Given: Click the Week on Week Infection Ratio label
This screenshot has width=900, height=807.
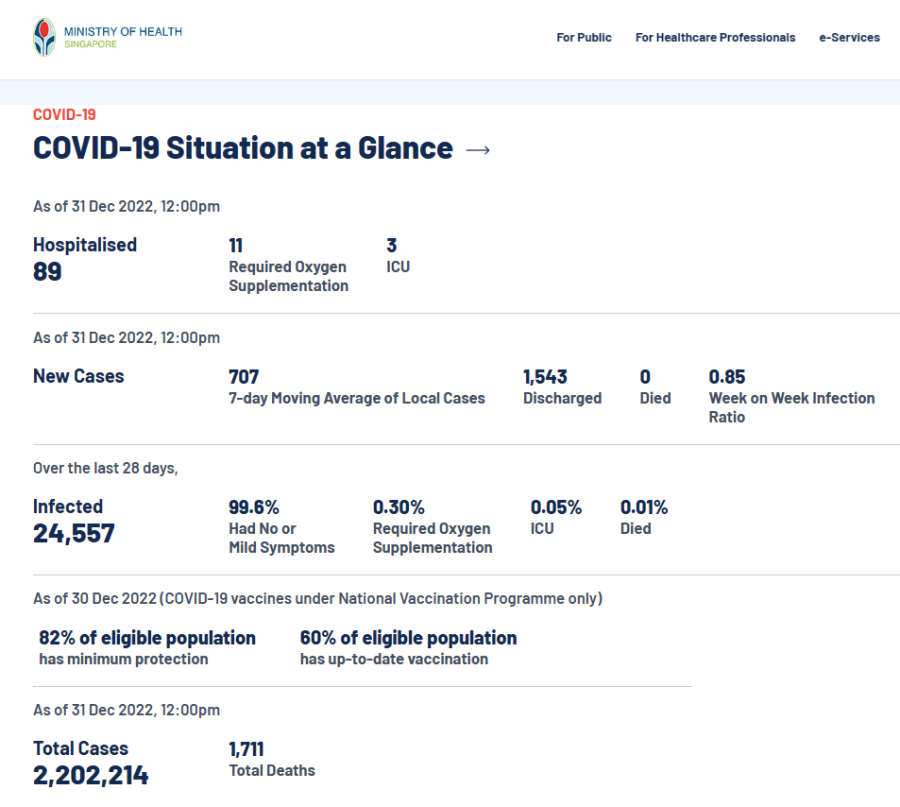Looking at the screenshot, I should click(x=791, y=407).
